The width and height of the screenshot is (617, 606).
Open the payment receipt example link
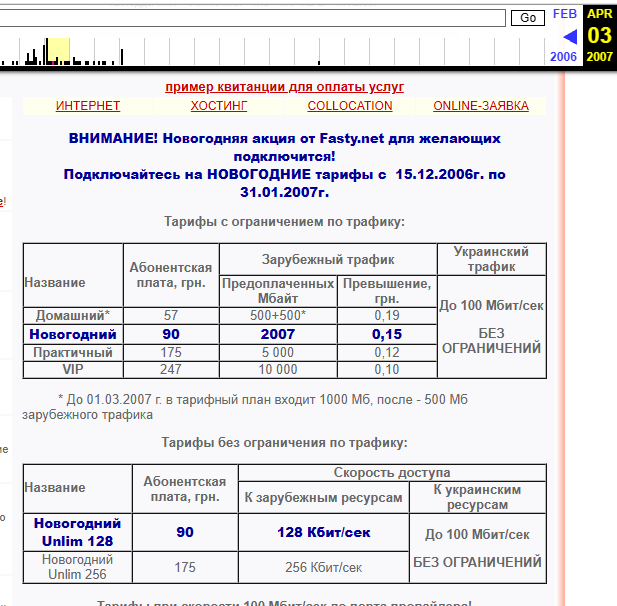pos(284,87)
